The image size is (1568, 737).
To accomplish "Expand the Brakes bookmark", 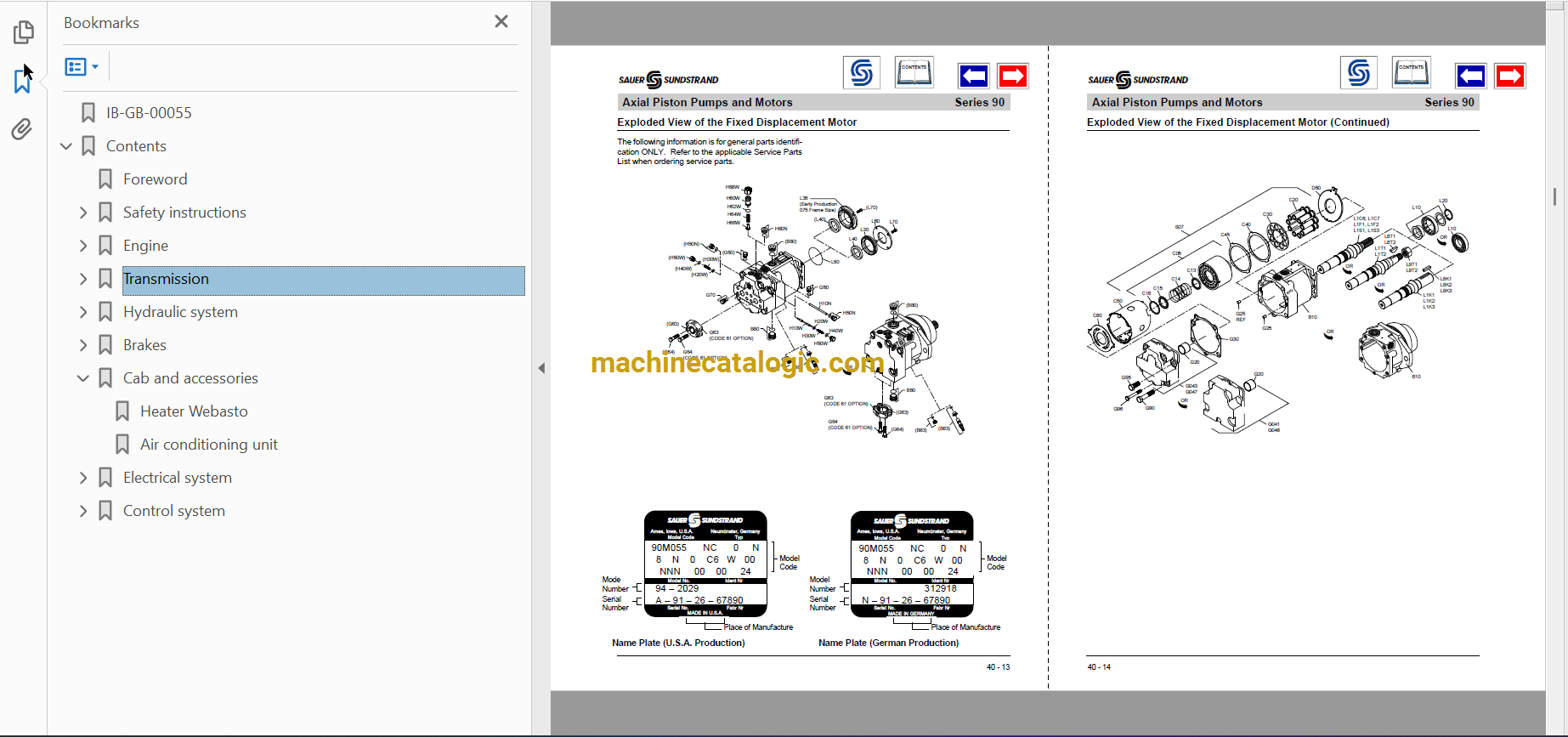I will (83, 345).
